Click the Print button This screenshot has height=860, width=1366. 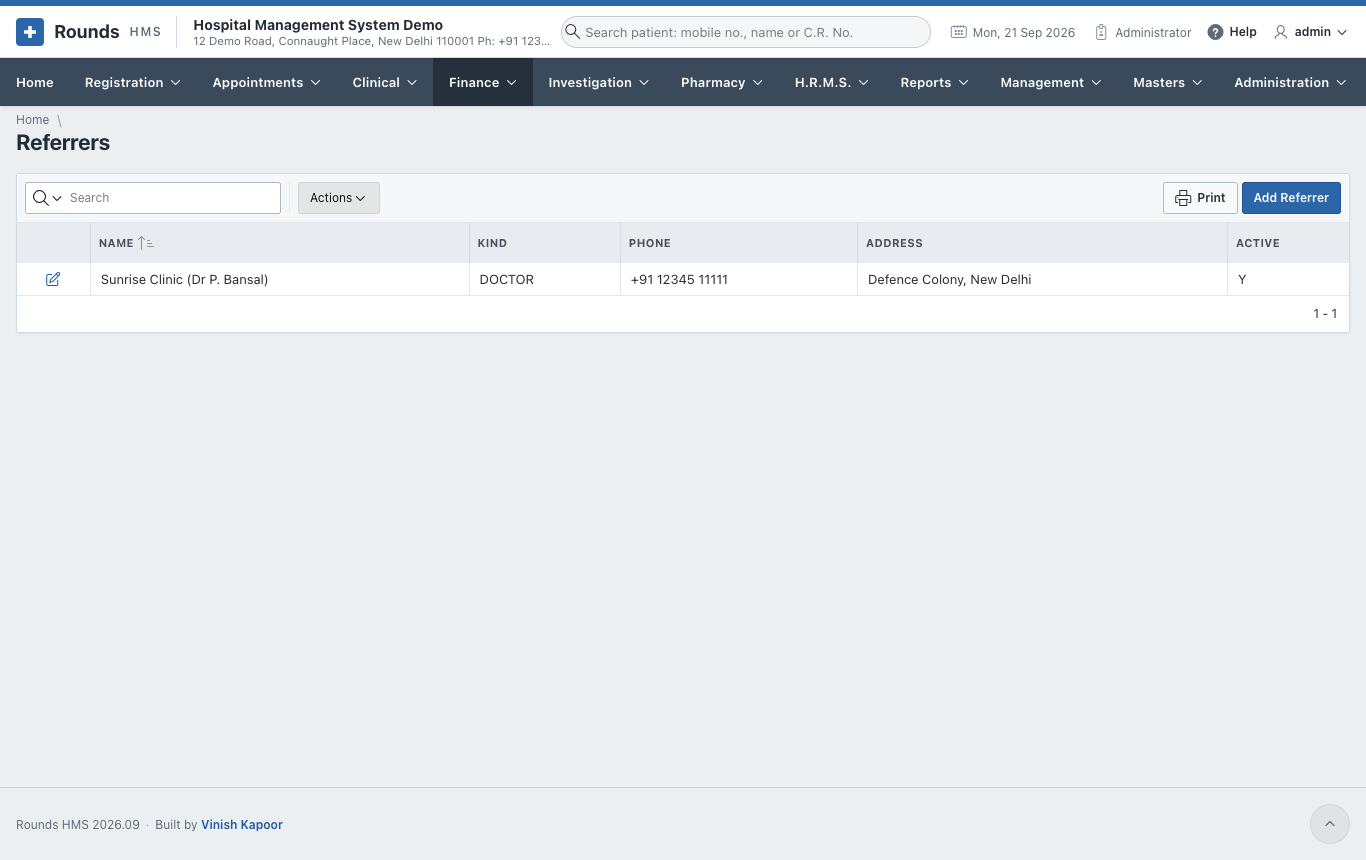pyautogui.click(x=1200, y=198)
